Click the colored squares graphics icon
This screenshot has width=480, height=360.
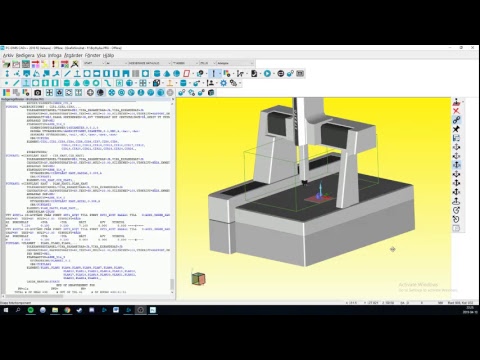(x=6, y=93)
